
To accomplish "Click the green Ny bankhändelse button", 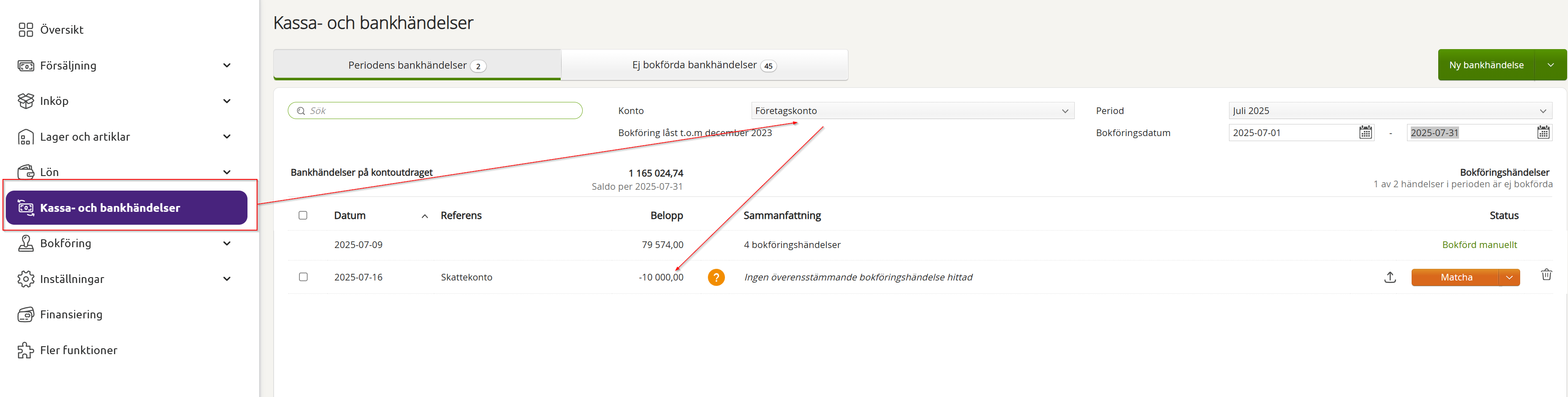I will tap(1486, 65).
